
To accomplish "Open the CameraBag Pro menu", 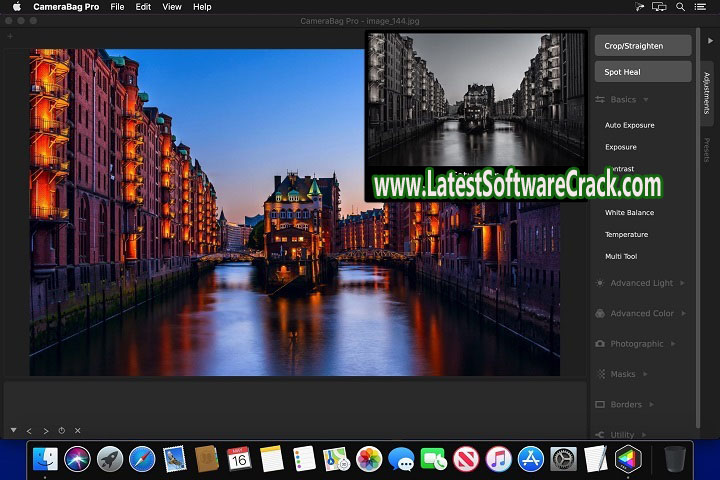I will coord(66,7).
